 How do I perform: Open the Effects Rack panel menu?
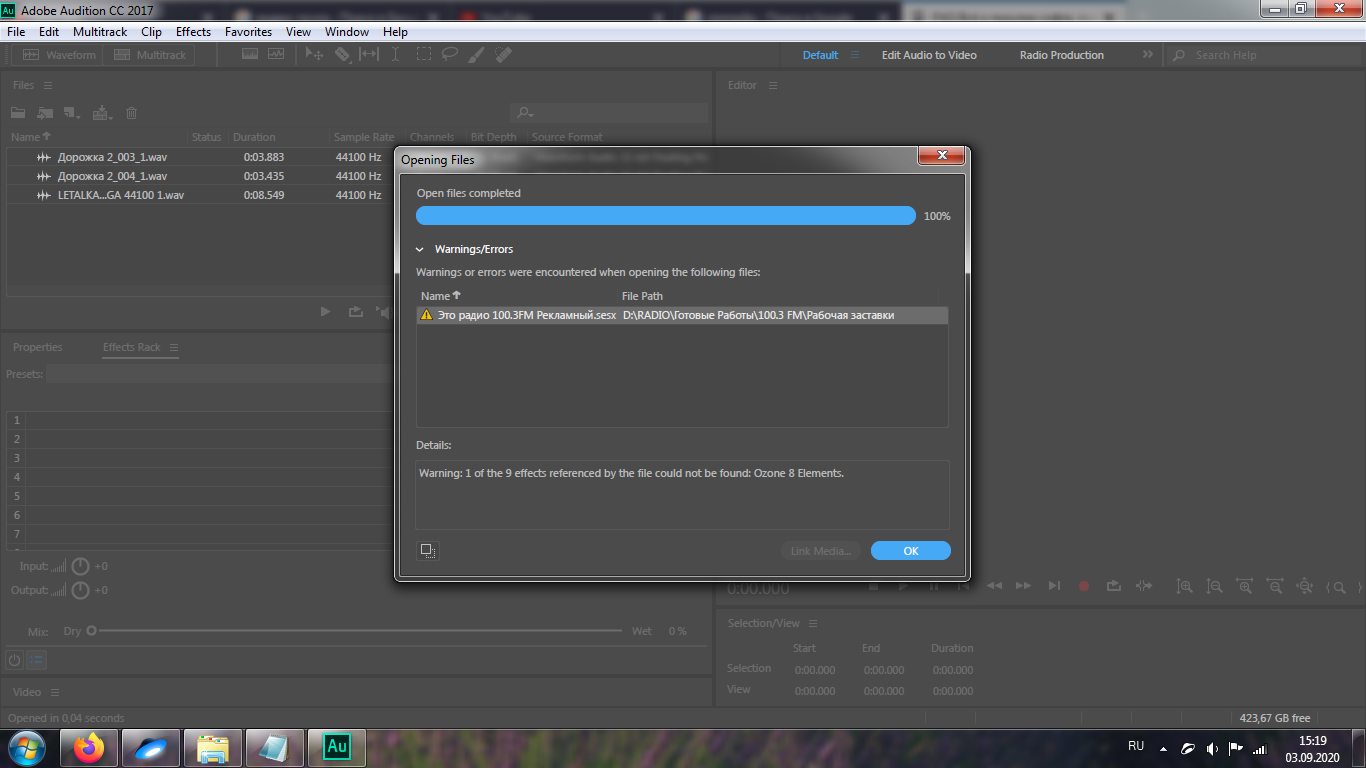(x=174, y=348)
